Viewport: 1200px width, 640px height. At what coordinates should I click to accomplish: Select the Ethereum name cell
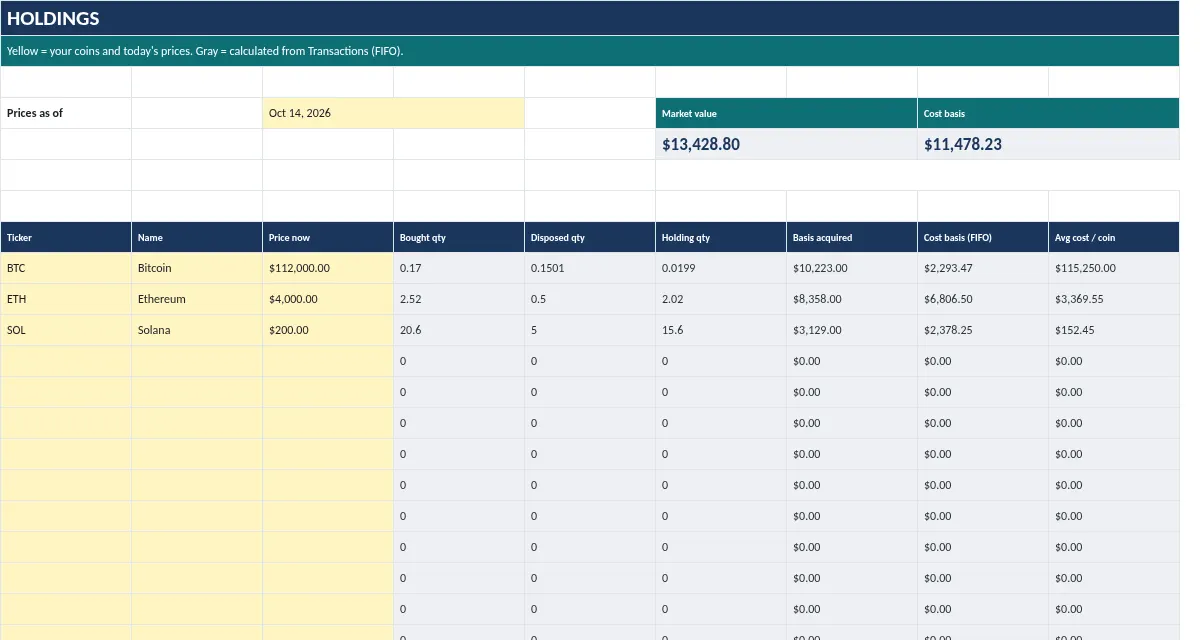point(197,299)
